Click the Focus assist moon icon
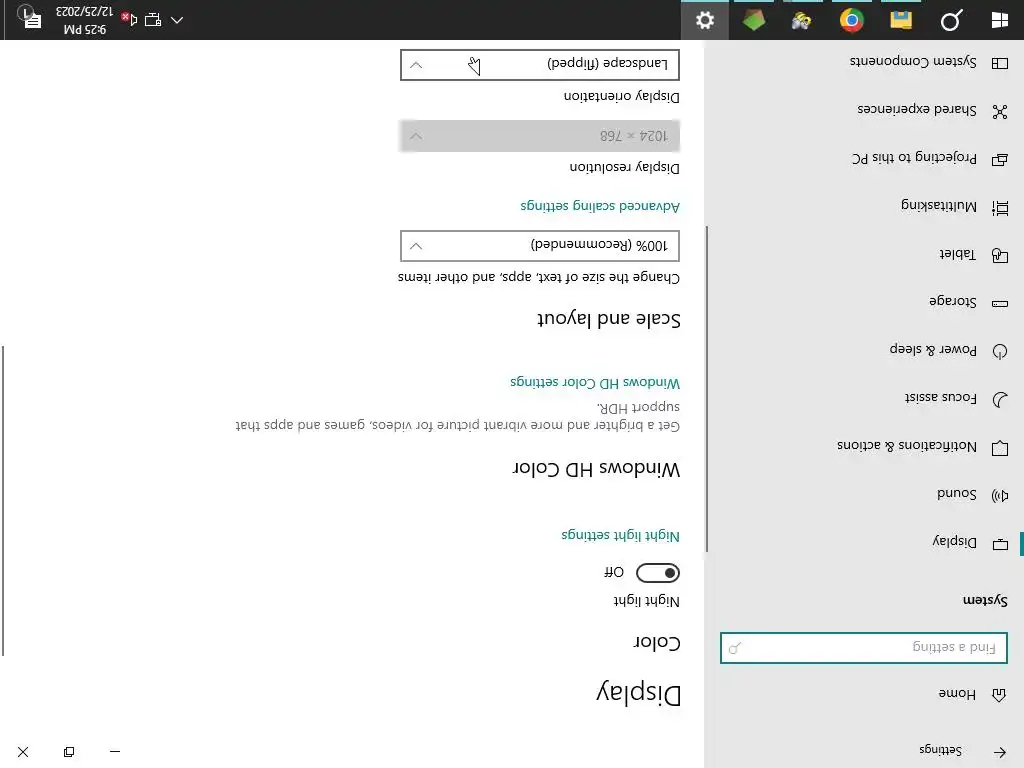 (x=1000, y=399)
